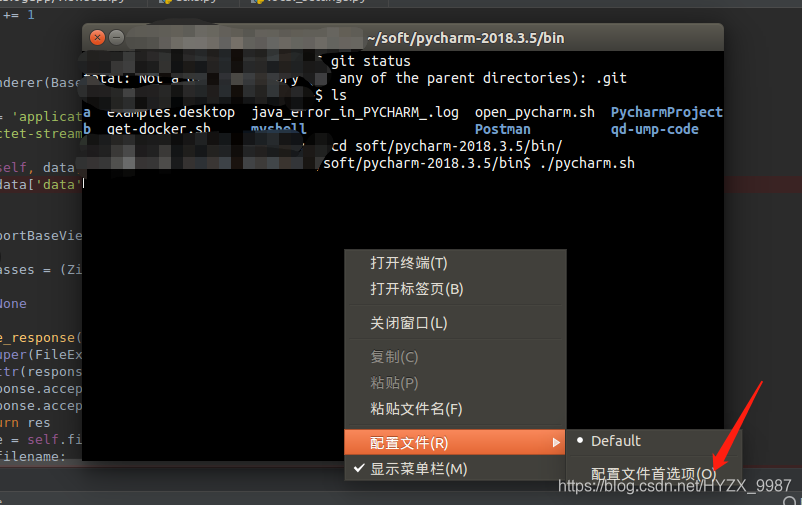Open the 配置文件(R) submenu
Screen dimensions: 802x505
[x=455, y=443]
